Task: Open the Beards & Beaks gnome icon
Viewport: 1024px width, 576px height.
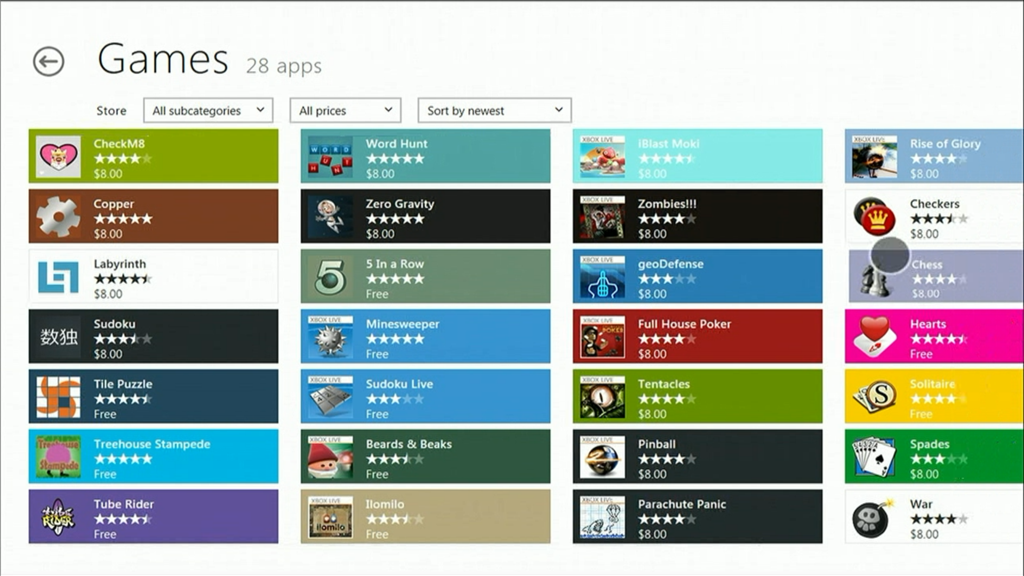Action: tap(330, 457)
